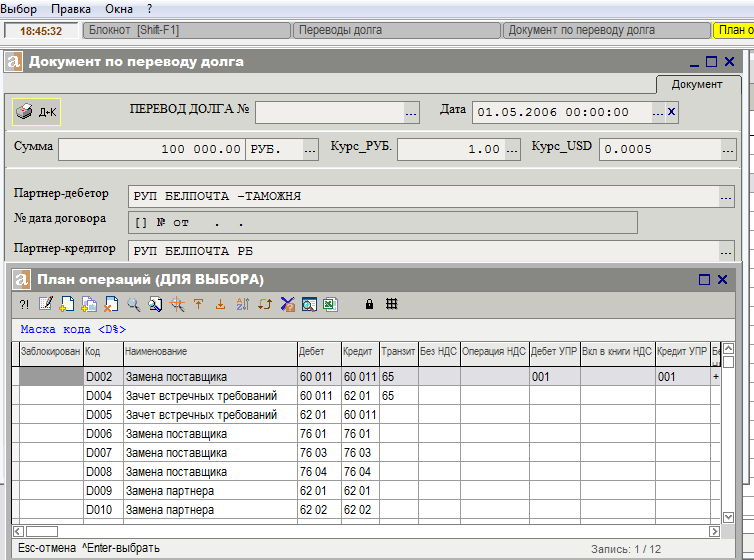
Task: Click scroll down arrow of table scrollbar
Action: (729, 517)
